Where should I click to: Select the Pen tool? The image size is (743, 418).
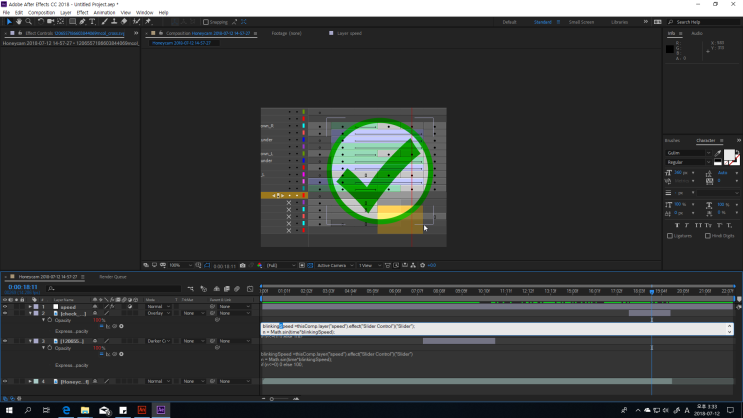click(82, 22)
